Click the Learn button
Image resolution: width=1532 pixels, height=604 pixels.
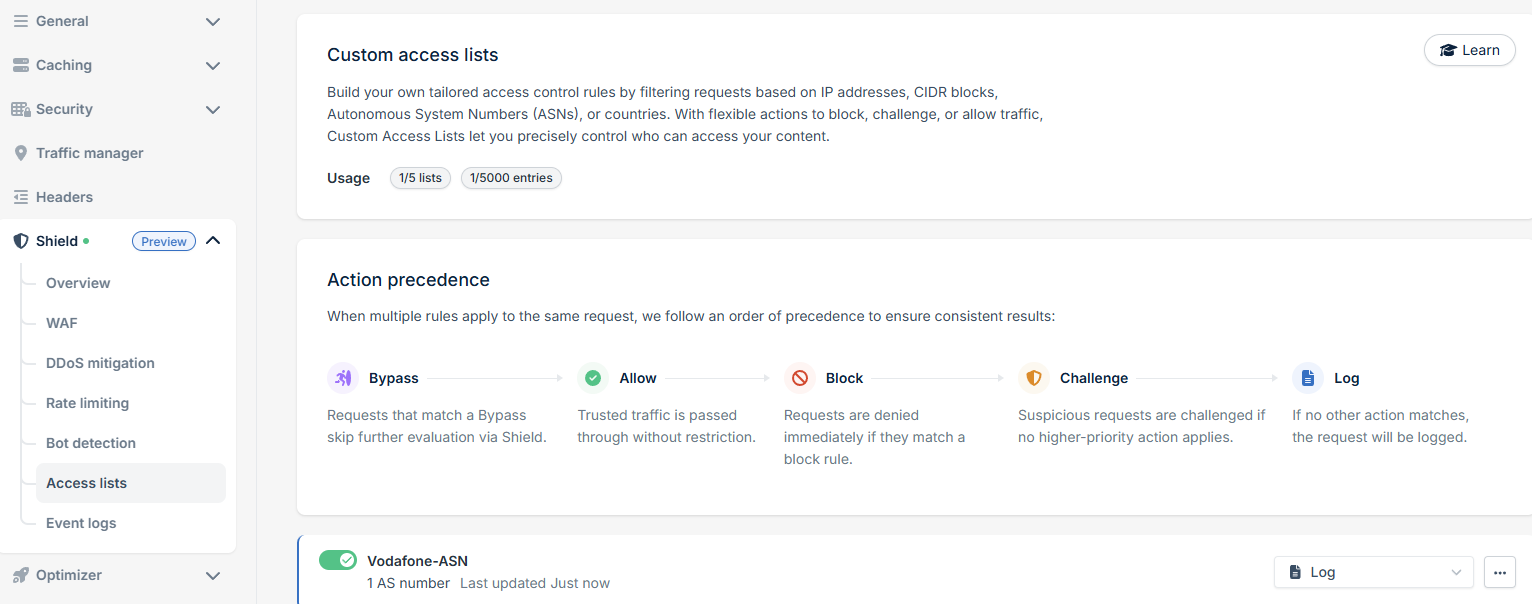pyautogui.click(x=1469, y=49)
